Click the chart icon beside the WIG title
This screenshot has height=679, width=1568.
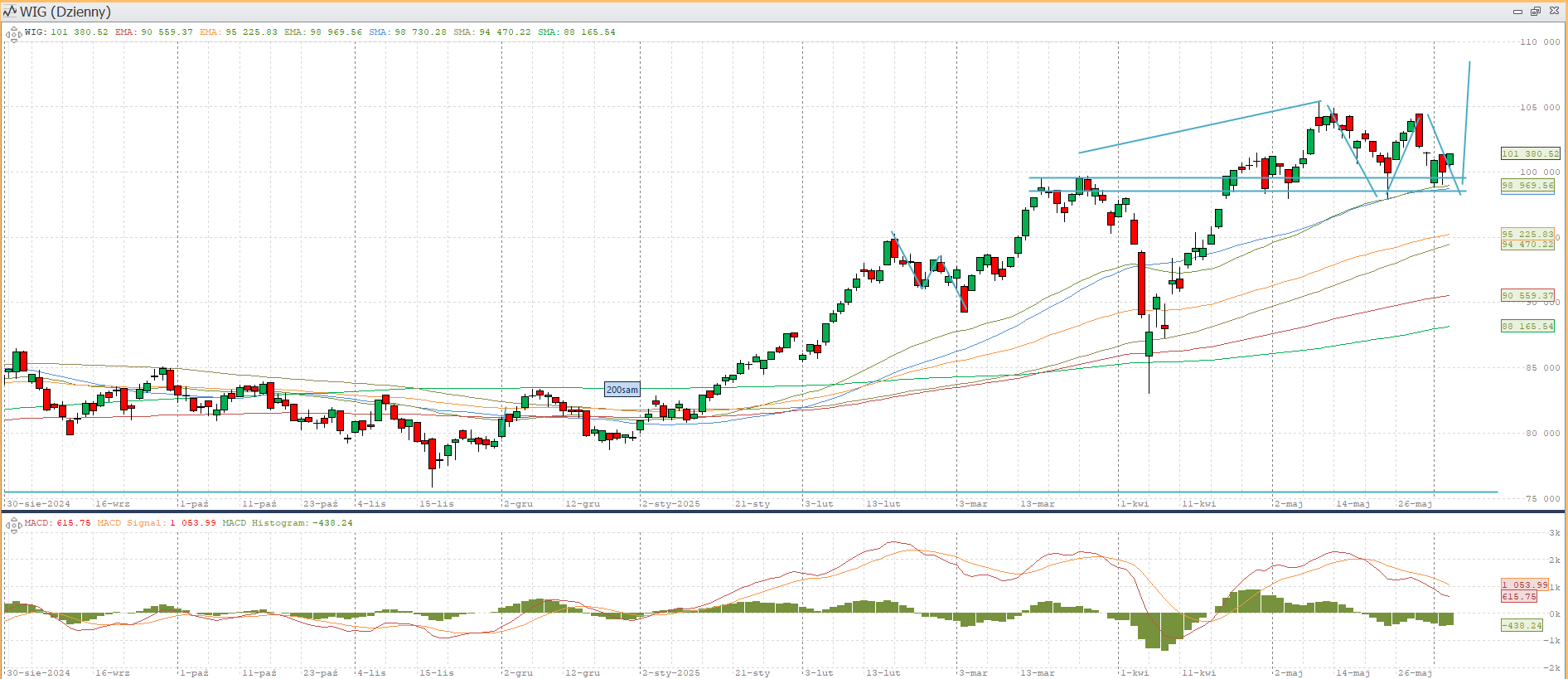(x=10, y=12)
